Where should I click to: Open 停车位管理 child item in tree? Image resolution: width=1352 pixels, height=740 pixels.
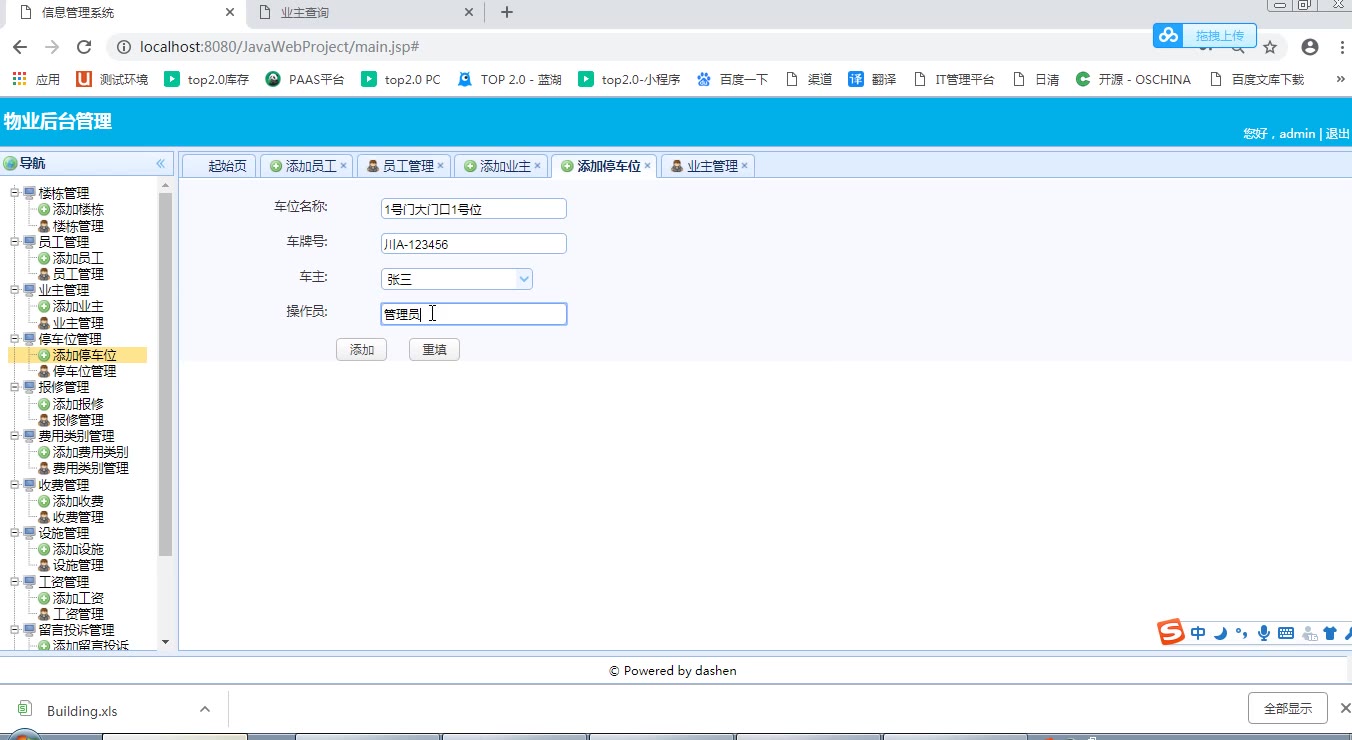84,371
